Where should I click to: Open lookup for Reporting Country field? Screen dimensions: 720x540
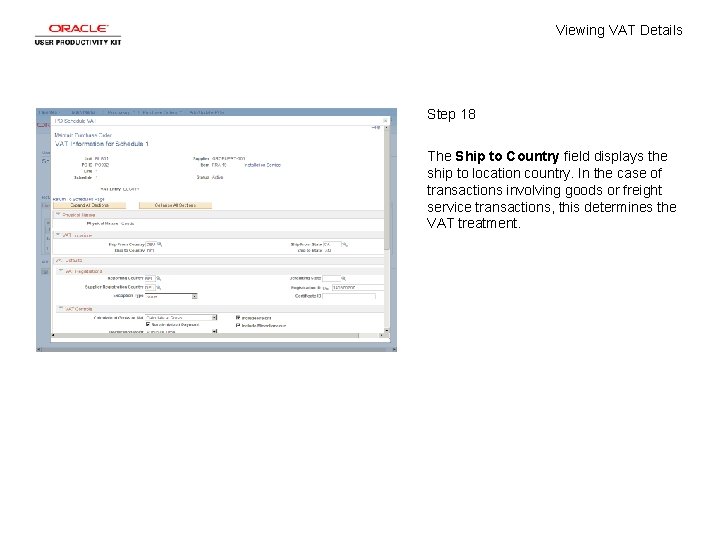pos(159,278)
